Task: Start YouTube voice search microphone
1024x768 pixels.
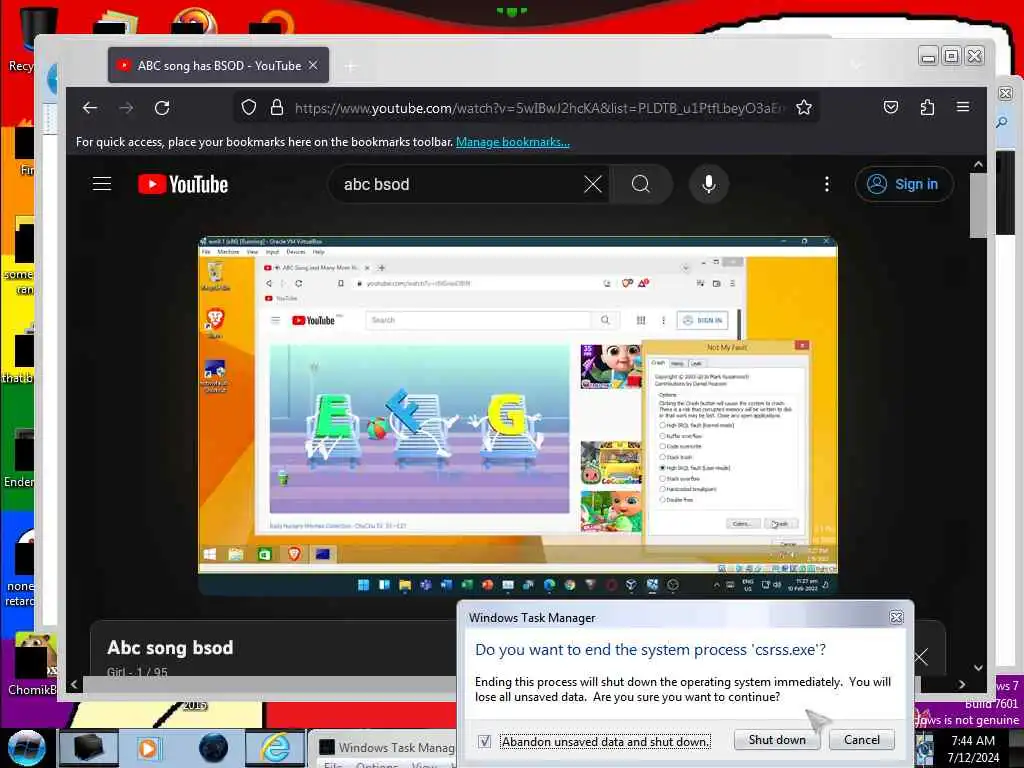Action: coord(709,184)
